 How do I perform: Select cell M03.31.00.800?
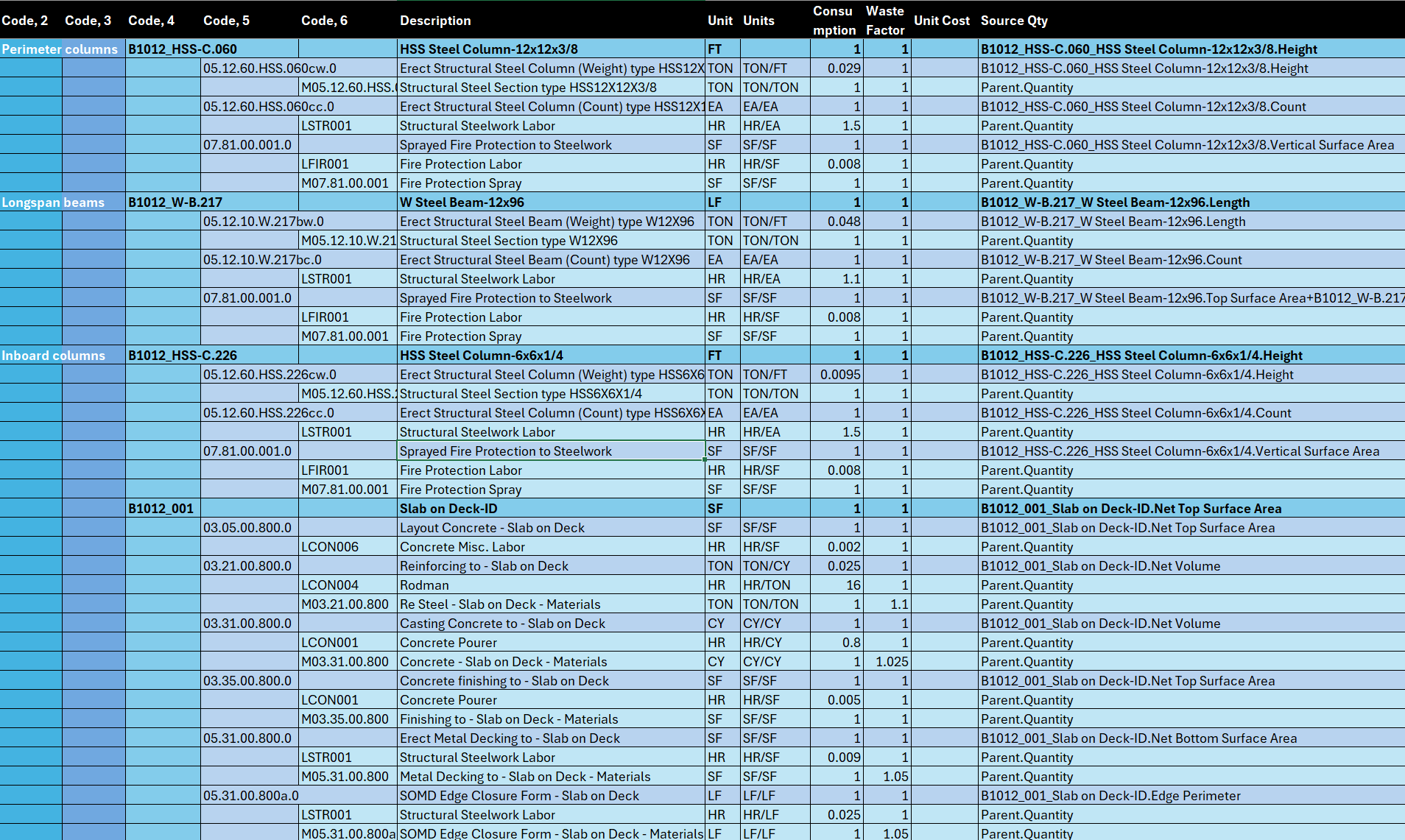pyautogui.click(x=348, y=662)
